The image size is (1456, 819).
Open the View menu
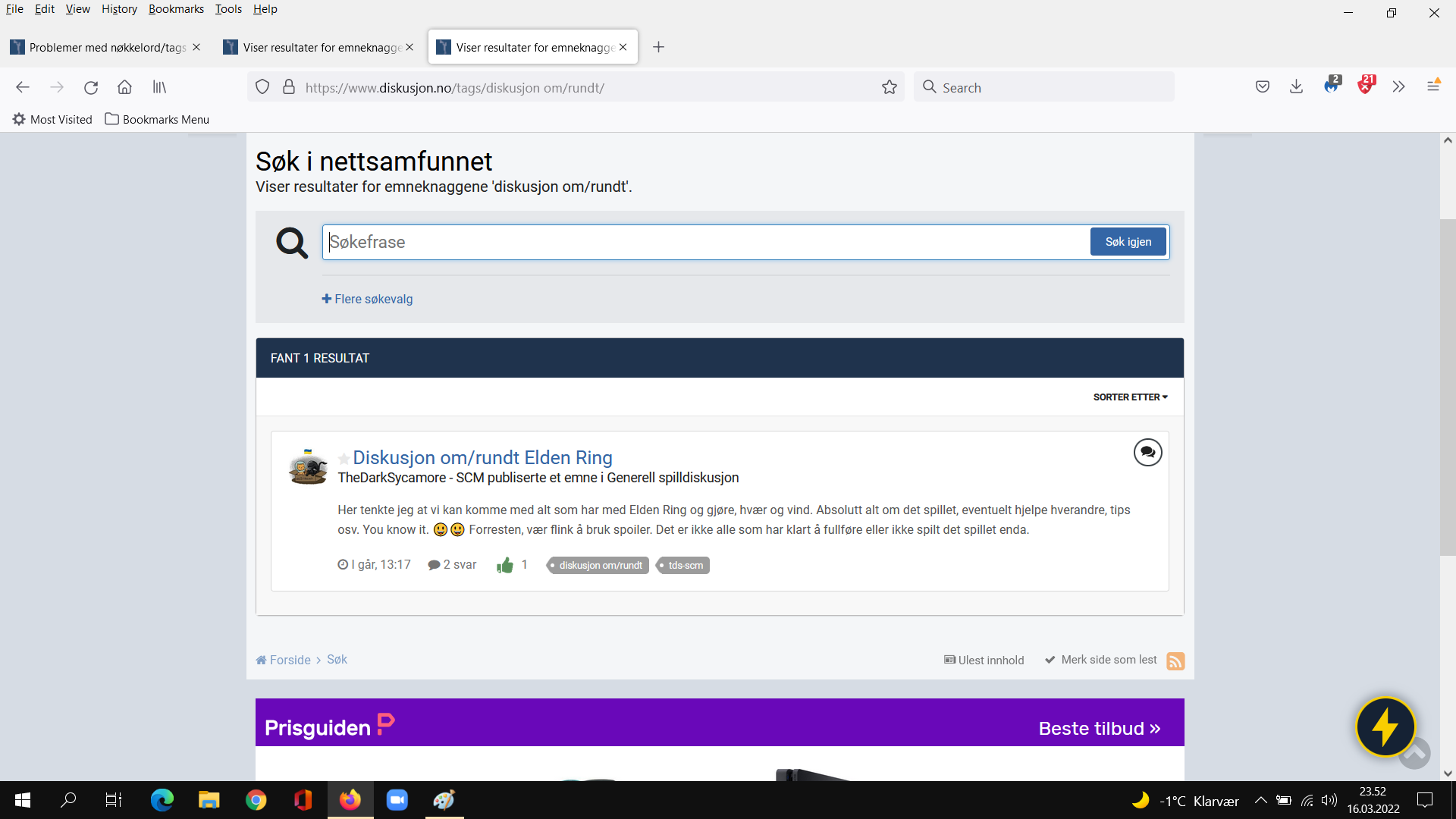click(77, 9)
